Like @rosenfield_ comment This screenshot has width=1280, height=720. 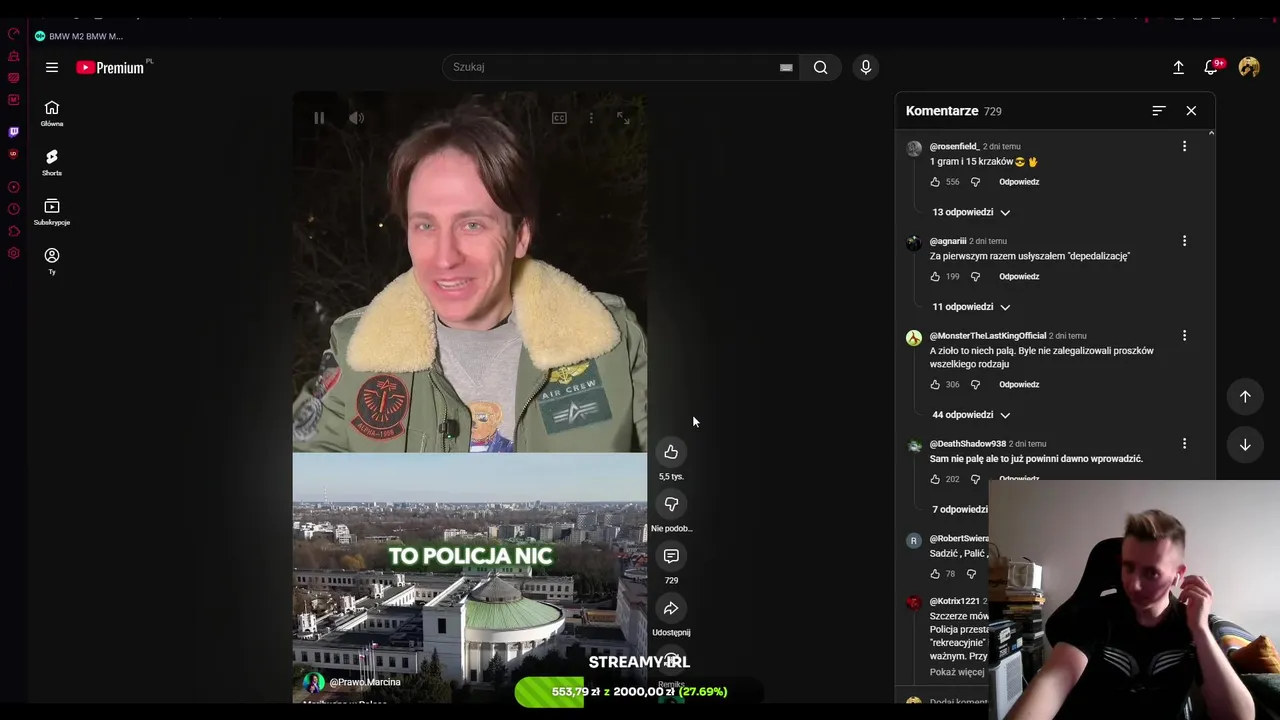click(x=935, y=182)
